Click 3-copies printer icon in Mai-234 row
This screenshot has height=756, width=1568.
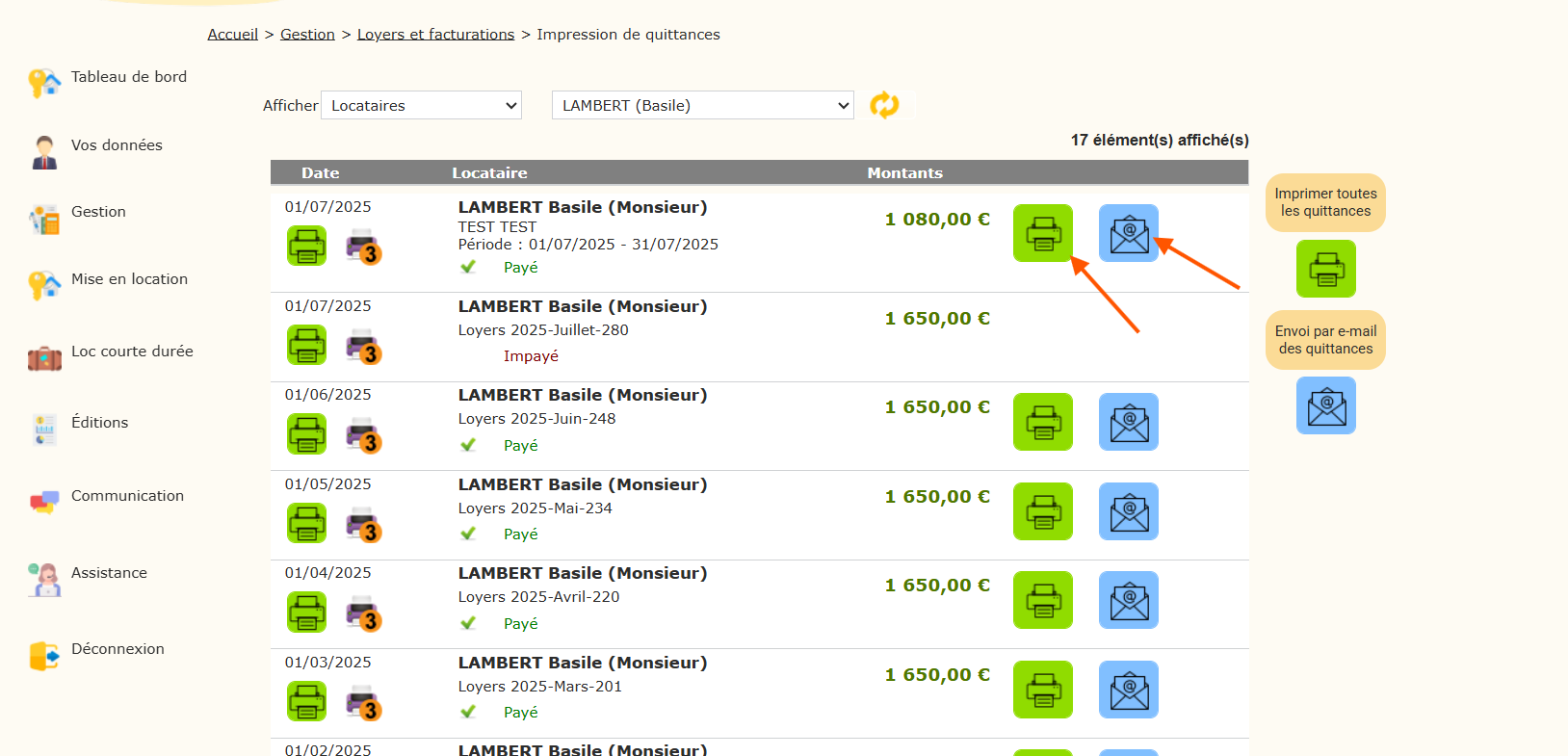[363, 524]
